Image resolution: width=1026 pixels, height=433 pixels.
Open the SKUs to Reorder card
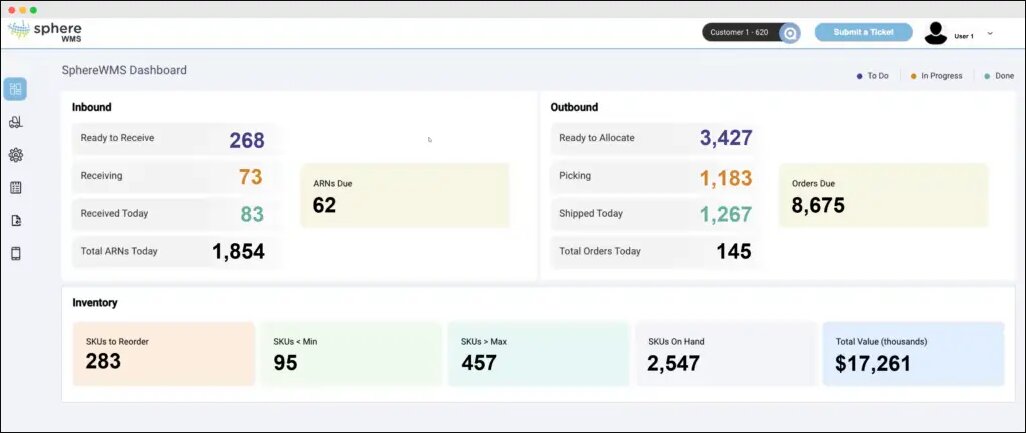pyautogui.click(x=164, y=353)
